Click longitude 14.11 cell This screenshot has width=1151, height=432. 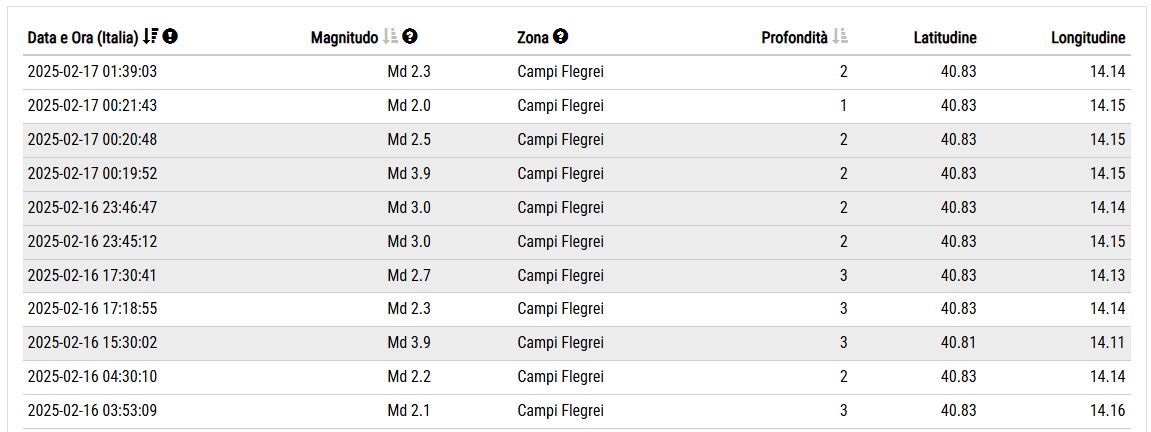[x=1107, y=343]
